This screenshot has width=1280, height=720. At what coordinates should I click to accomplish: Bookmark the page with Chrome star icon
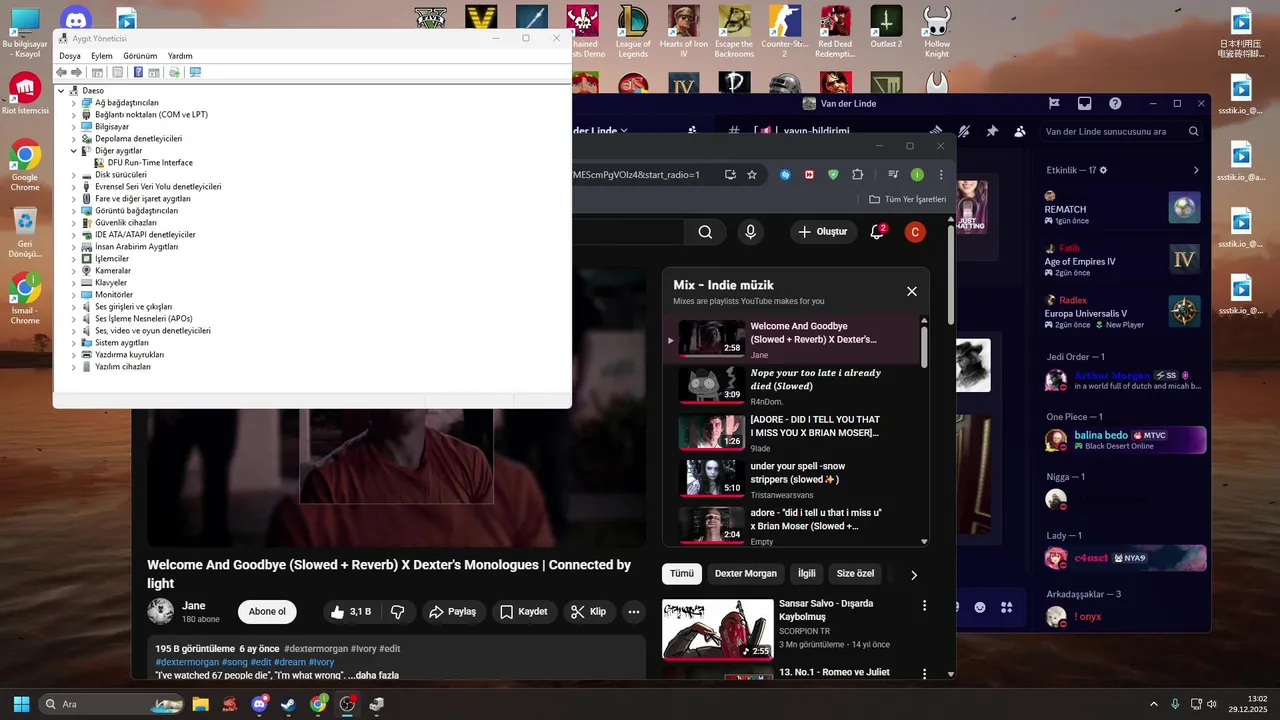coord(752,174)
